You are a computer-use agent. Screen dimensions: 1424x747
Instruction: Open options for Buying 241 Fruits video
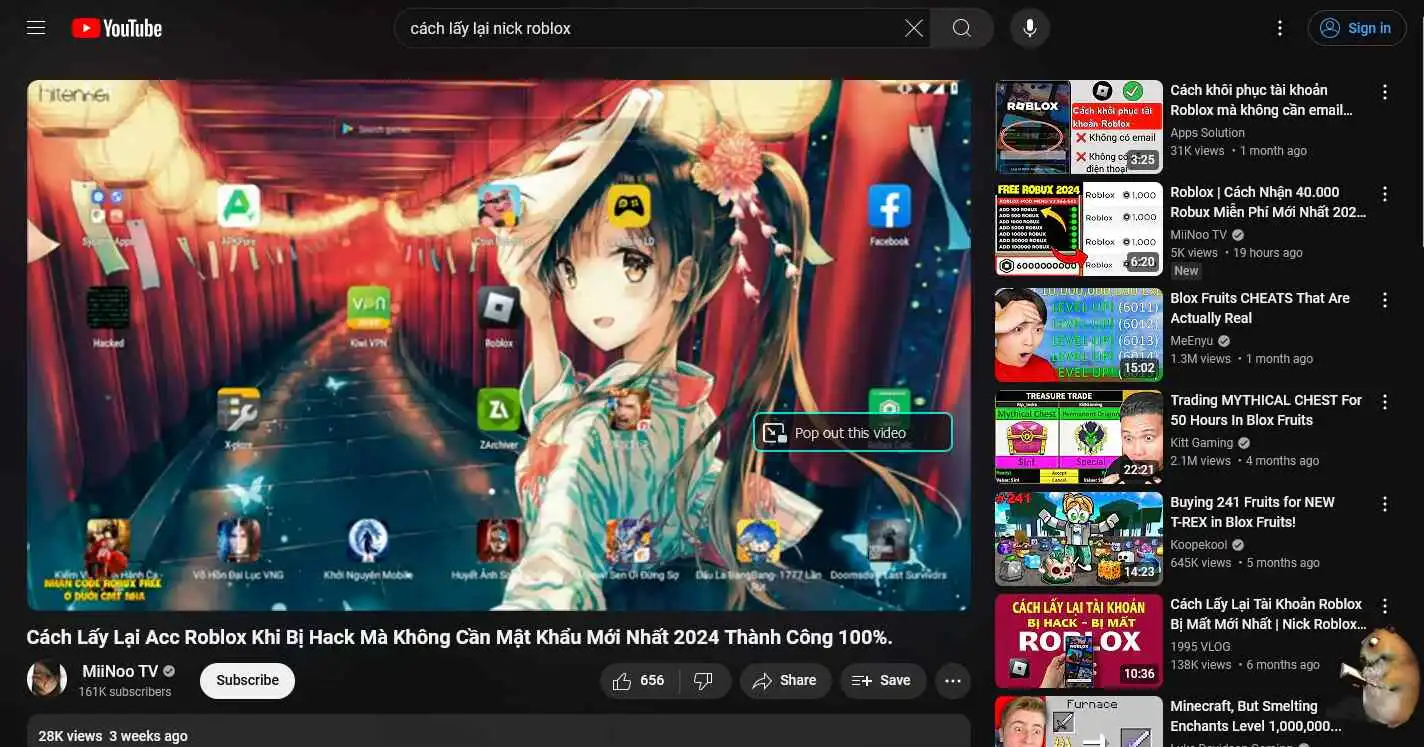[x=1385, y=504]
